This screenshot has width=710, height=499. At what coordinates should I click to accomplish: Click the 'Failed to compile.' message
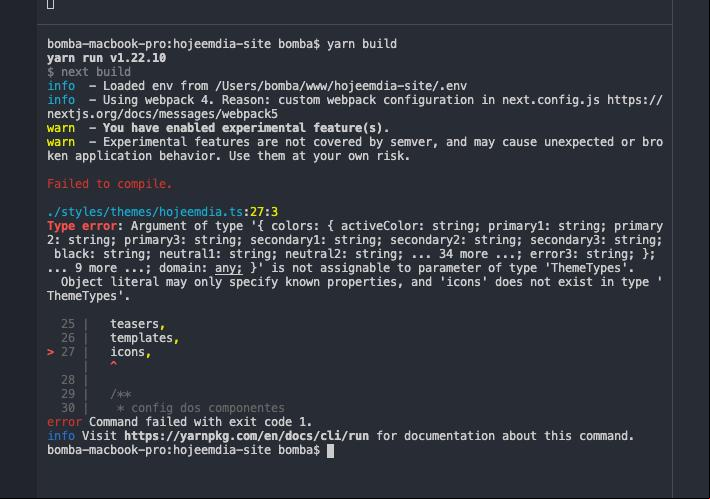110,184
